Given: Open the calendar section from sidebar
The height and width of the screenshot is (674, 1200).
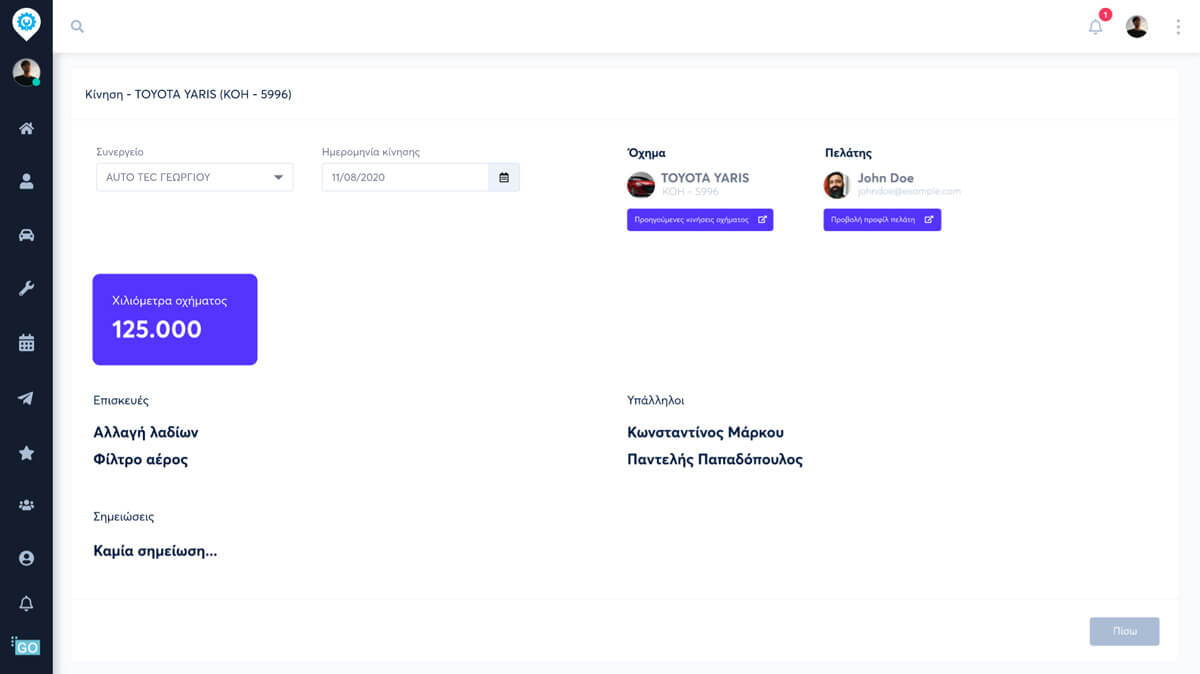Looking at the screenshot, I should click(x=26, y=343).
